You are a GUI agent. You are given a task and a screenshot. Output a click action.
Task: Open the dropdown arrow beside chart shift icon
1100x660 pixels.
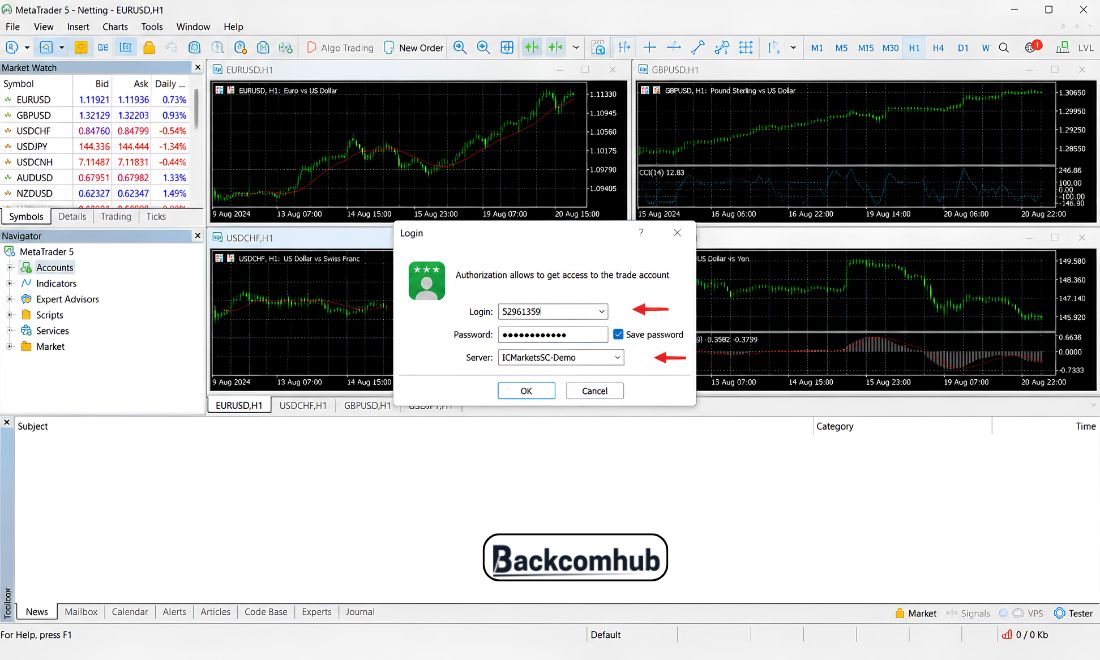(576, 48)
